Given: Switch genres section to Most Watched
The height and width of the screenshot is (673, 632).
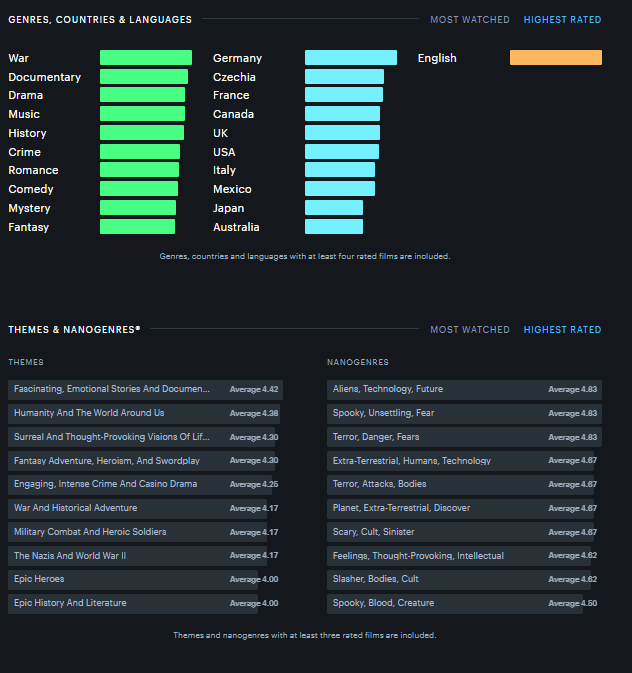Looking at the screenshot, I should click(x=469, y=20).
